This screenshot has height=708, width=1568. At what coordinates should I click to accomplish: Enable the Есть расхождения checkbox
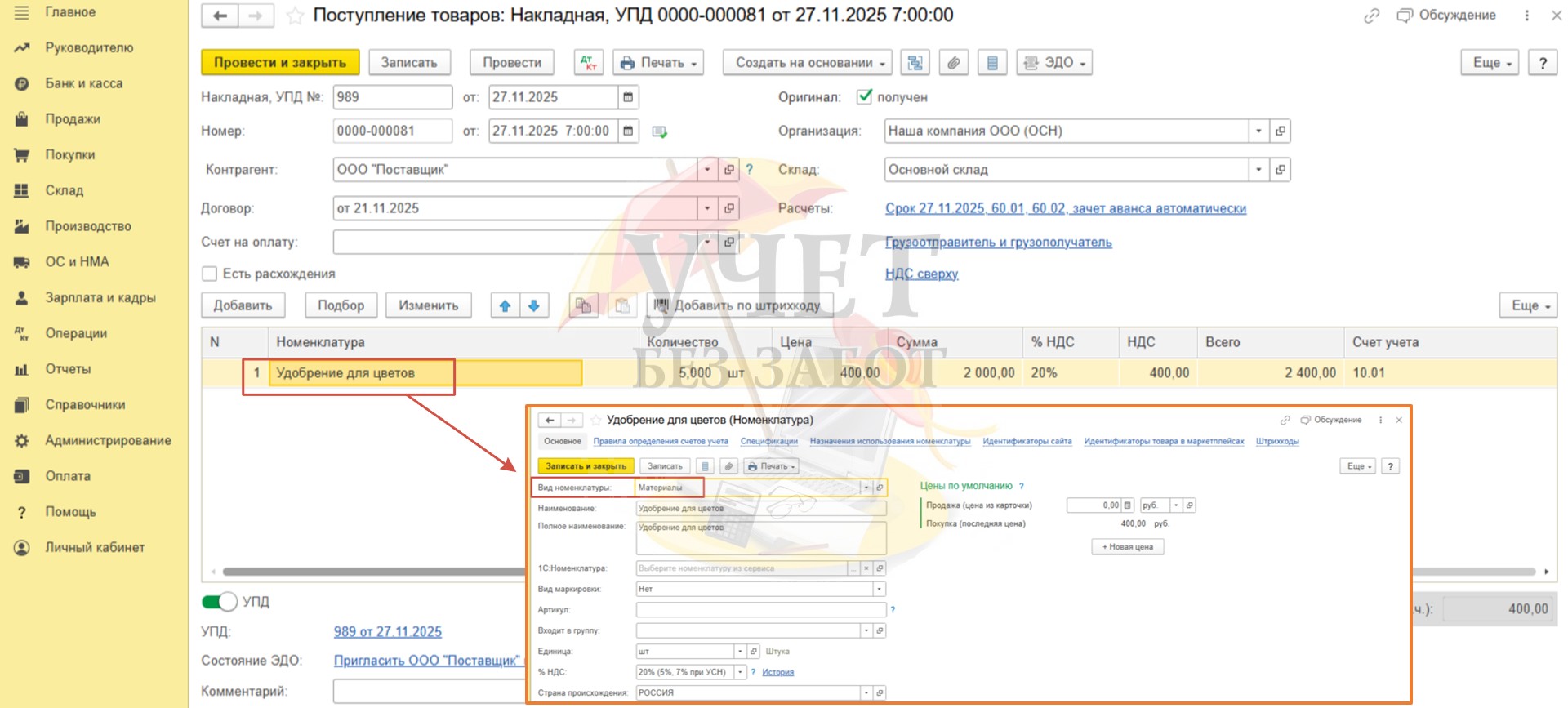coord(210,274)
